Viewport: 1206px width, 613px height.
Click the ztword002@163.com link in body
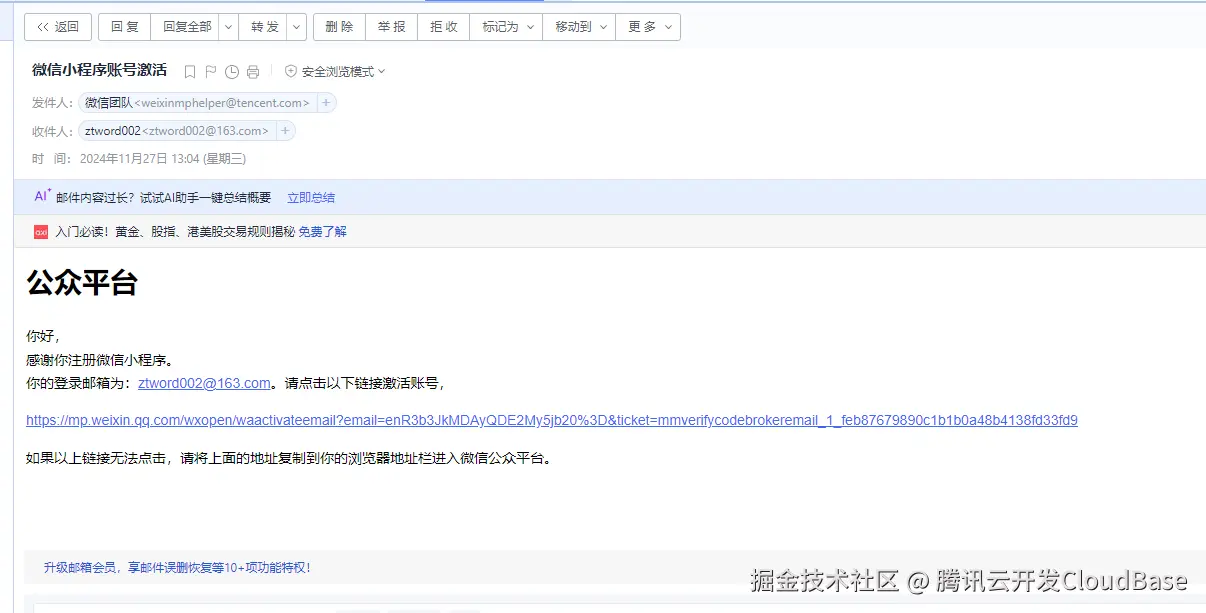204,383
